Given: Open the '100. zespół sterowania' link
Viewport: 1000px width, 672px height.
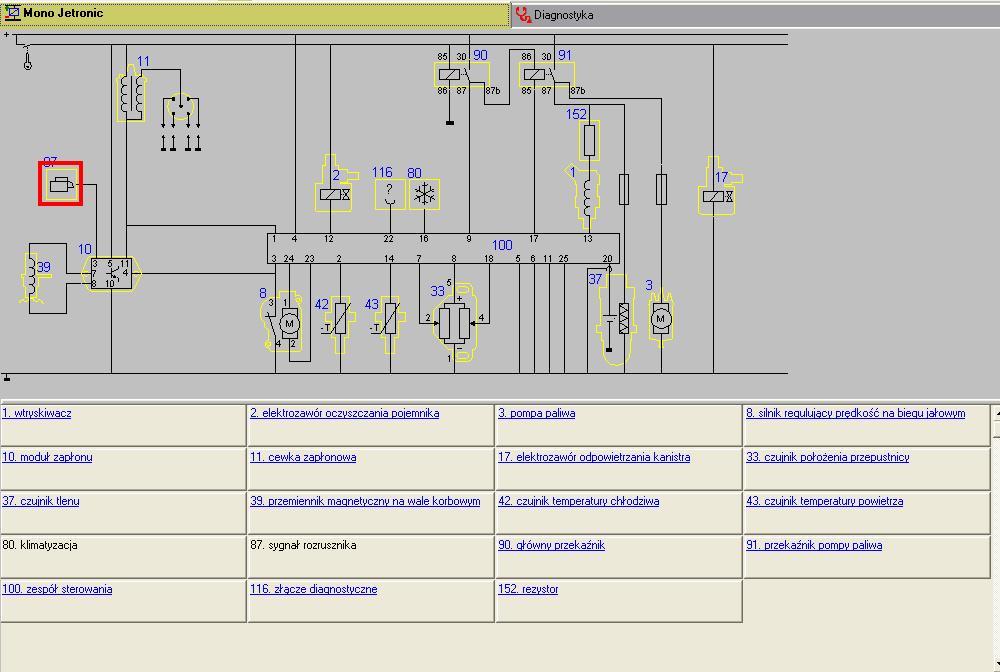Looking at the screenshot, I should coord(57,589).
